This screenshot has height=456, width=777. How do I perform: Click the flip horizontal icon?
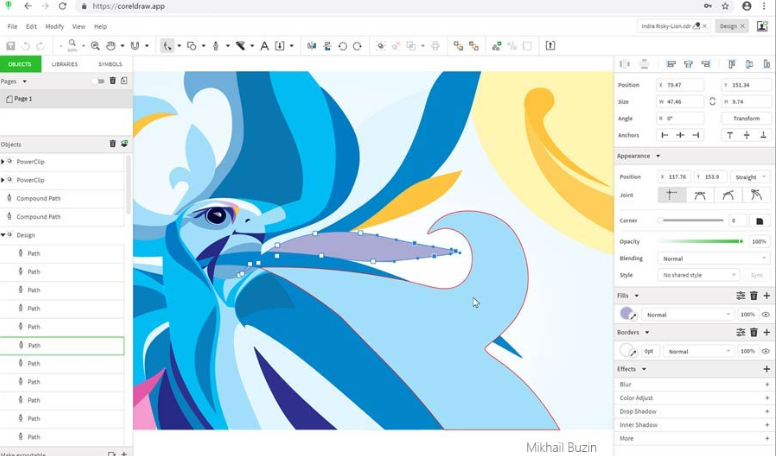(x=311, y=46)
